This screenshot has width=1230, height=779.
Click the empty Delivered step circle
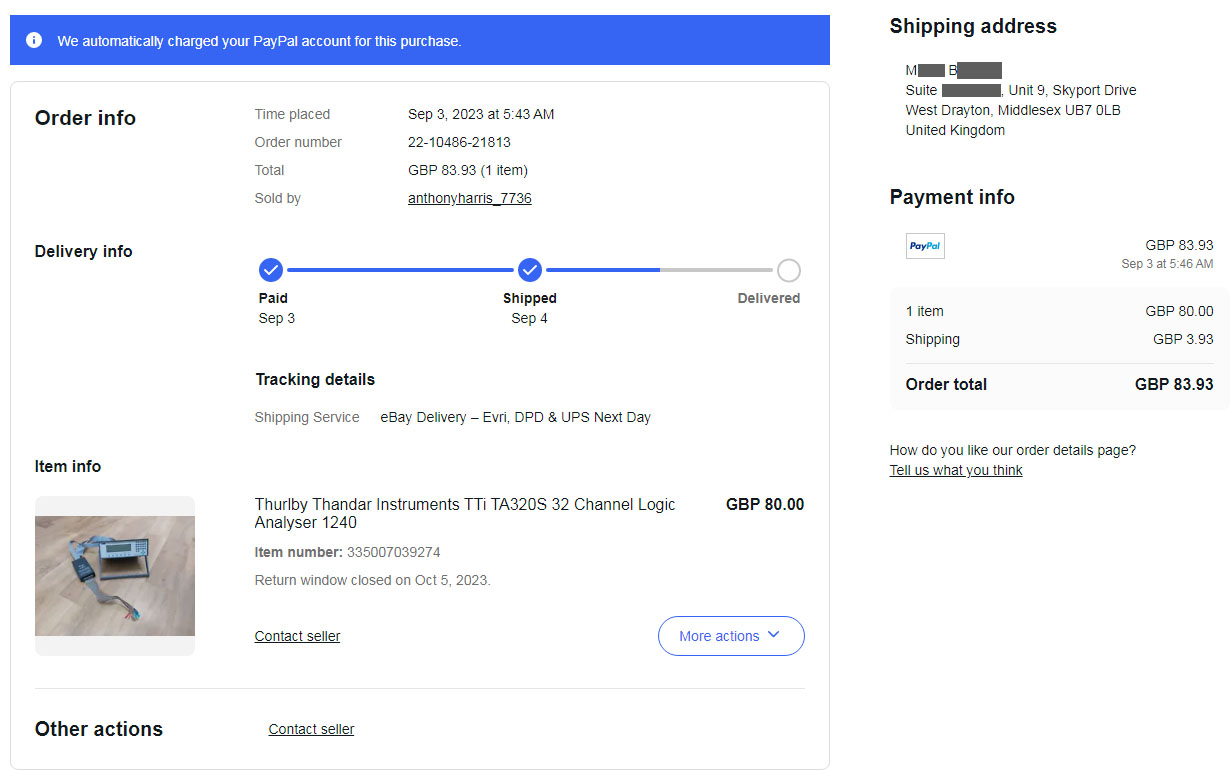coord(789,270)
